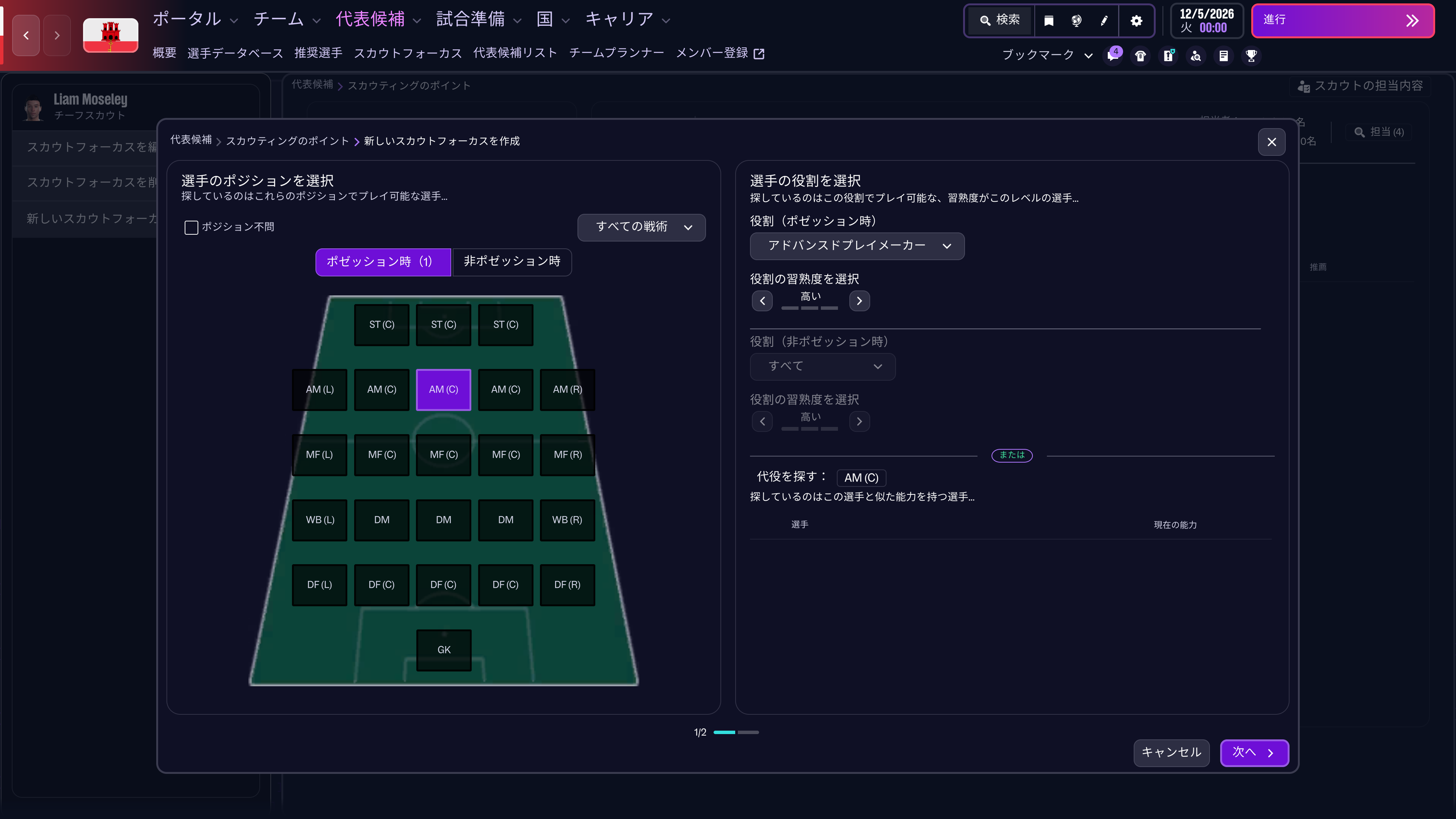Viewport: 1456px width, 819px height.
Task: Select the DF (L) position
Action: [320, 584]
